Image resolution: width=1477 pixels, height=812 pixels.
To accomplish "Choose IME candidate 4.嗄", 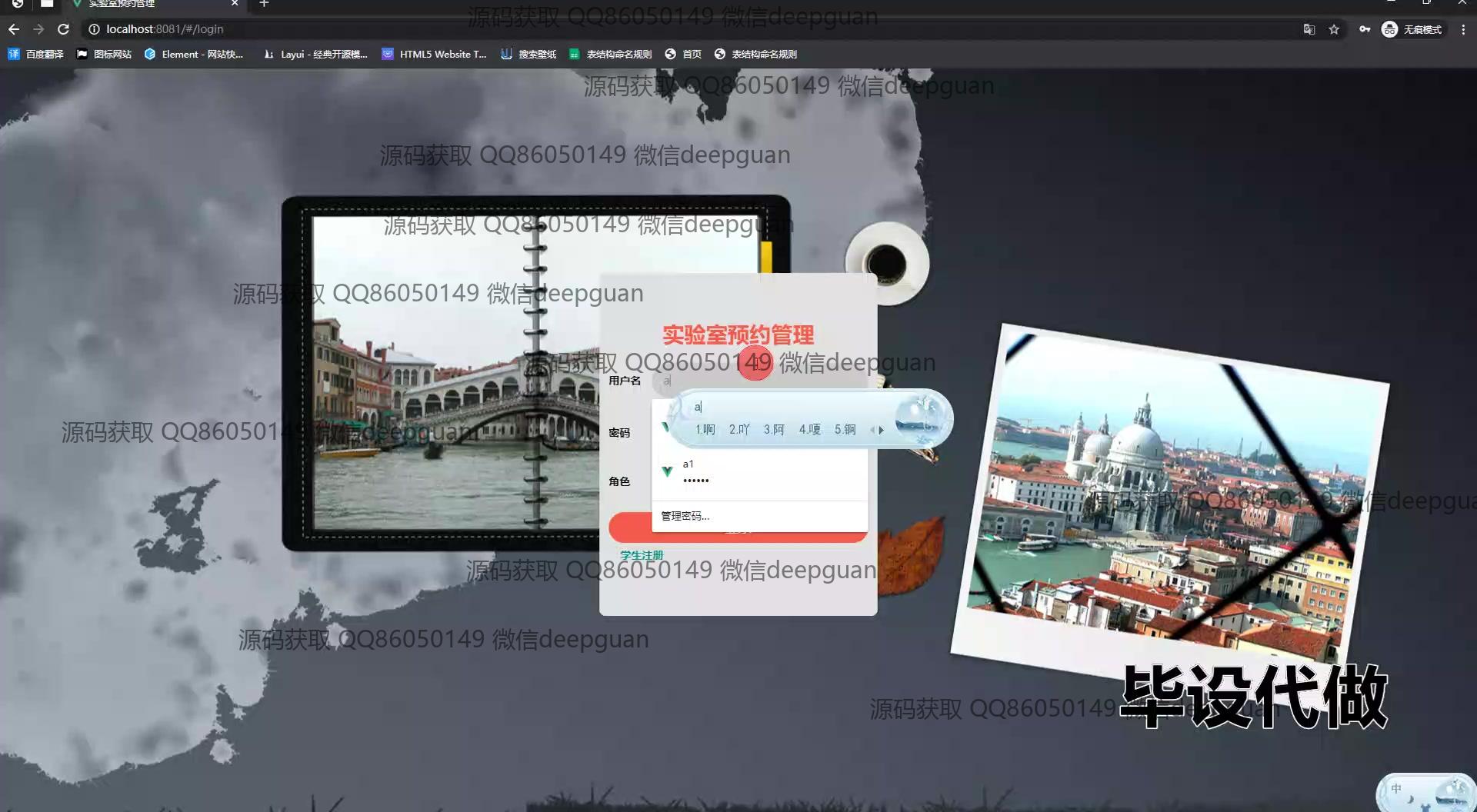I will coord(809,430).
